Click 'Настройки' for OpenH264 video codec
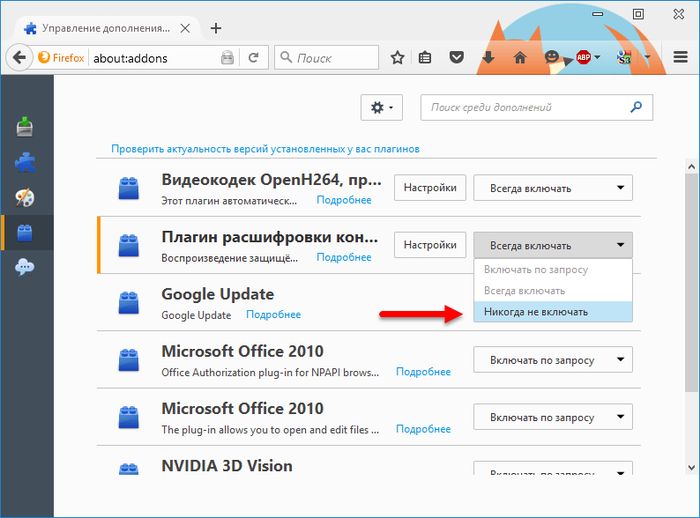 [430, 188]
